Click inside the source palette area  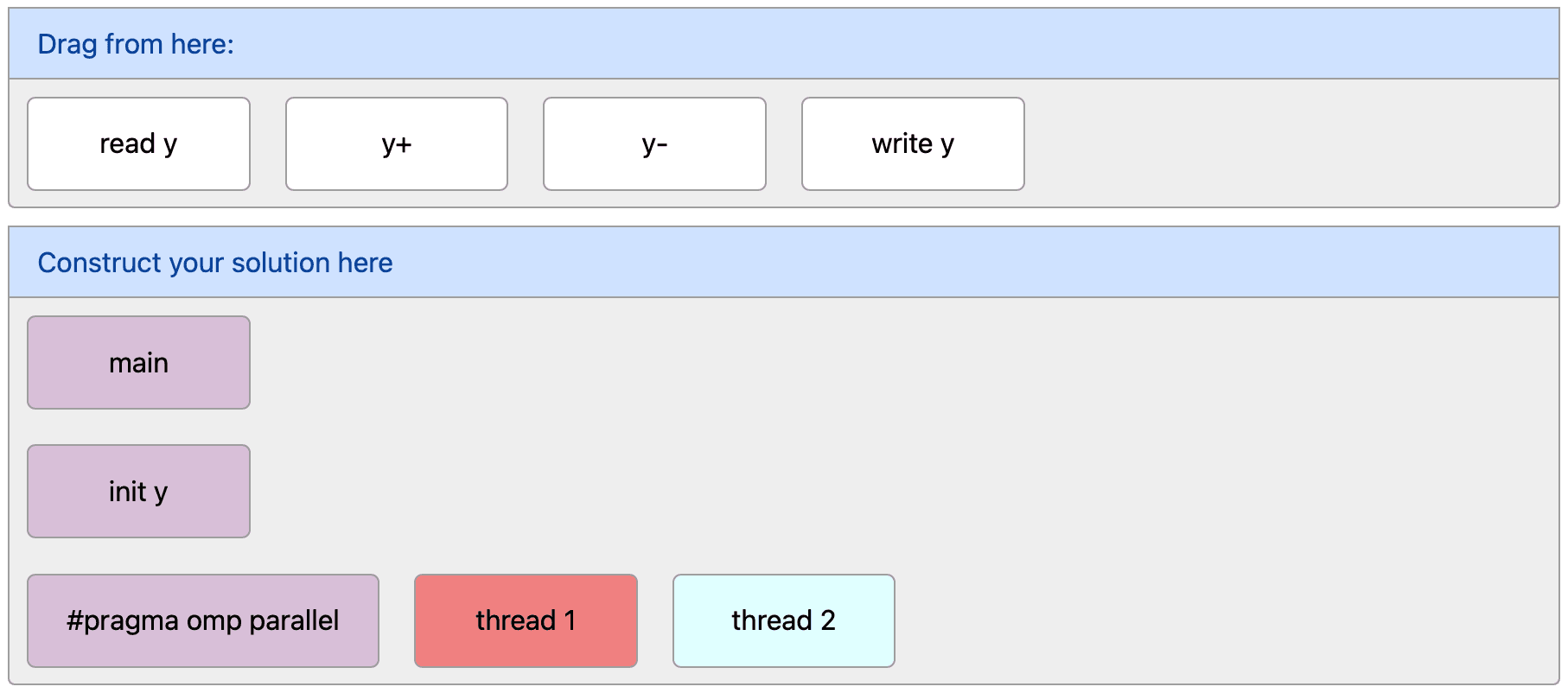click(1253, 143)
